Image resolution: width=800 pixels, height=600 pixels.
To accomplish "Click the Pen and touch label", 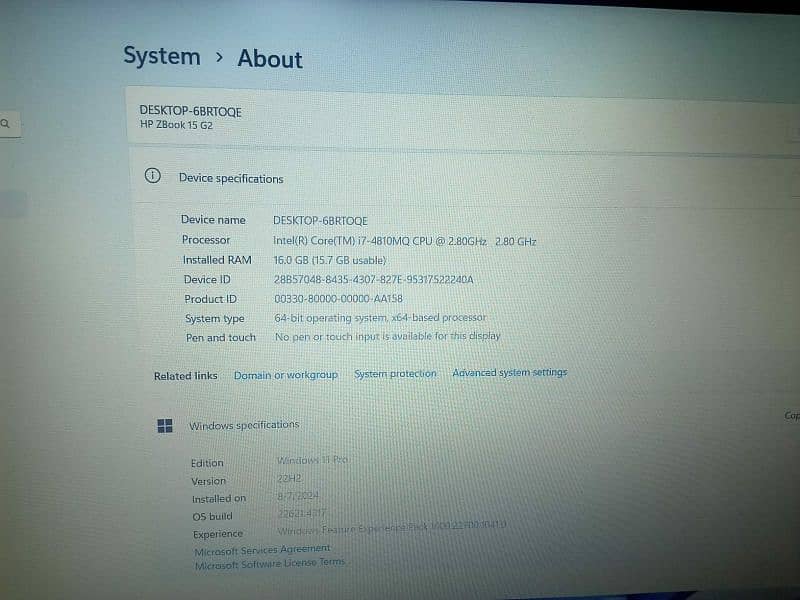I will pos(221,338).
